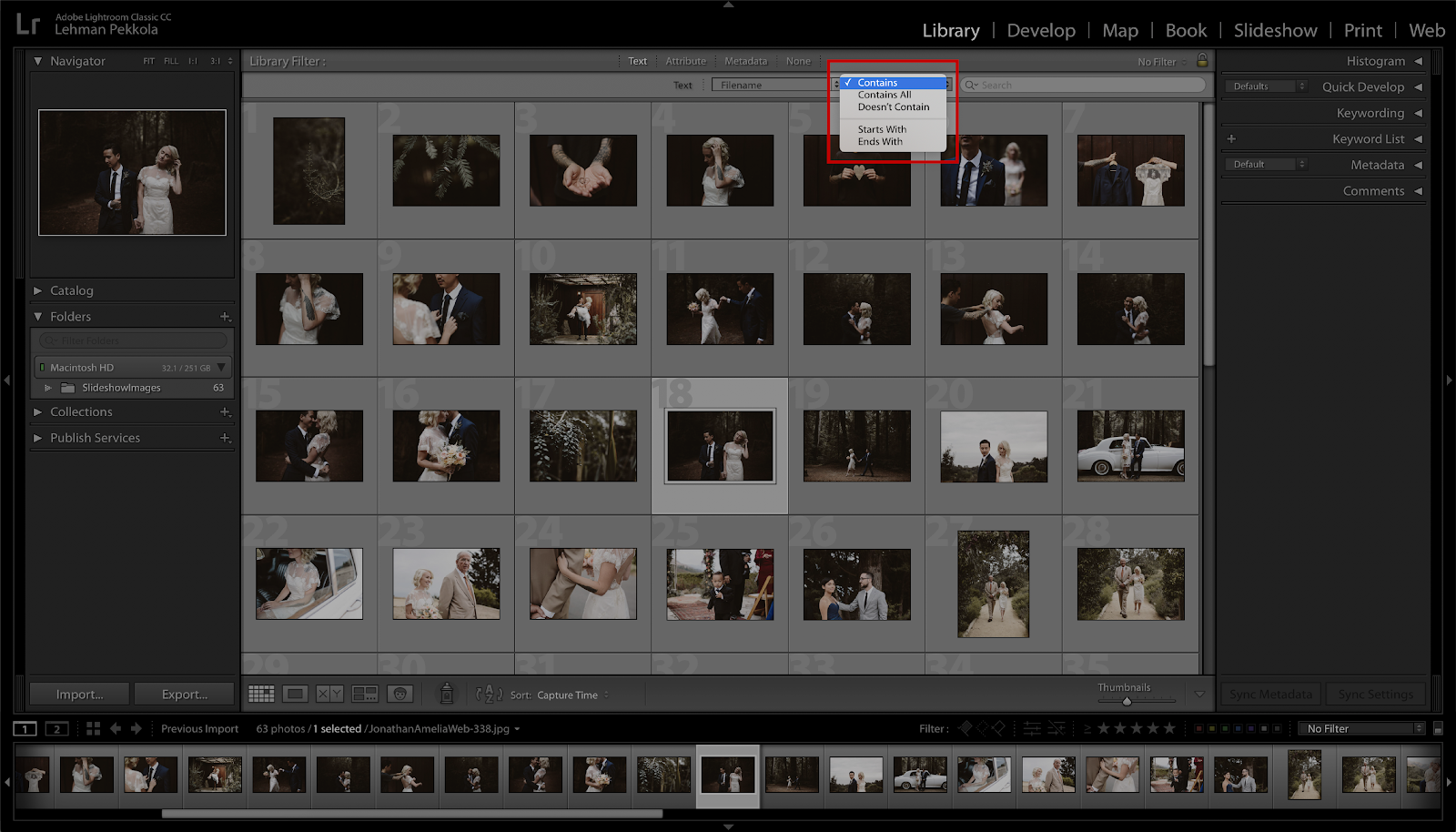Toggle edited photos filter icon
This screenshot has width=1456, height=832.
[x=1032, y=728]
